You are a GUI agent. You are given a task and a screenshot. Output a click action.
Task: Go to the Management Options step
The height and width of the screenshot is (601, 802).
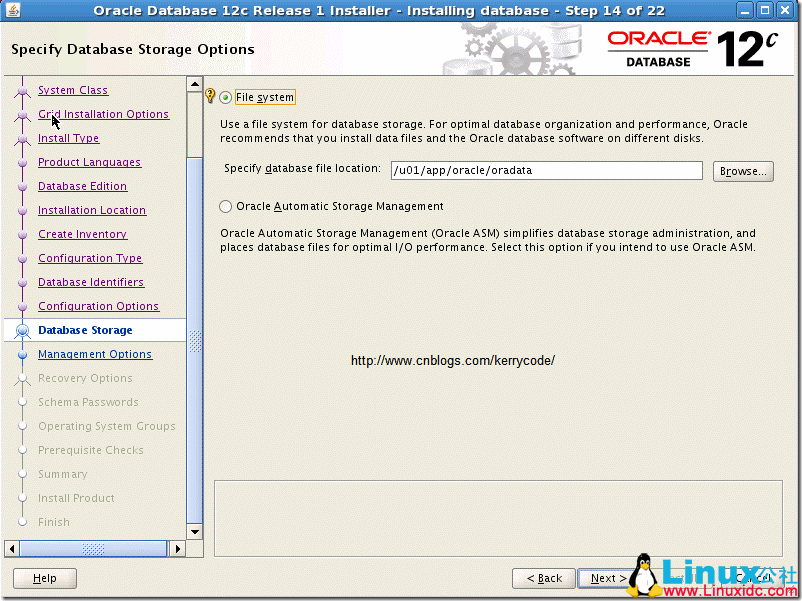click(95, 354)
